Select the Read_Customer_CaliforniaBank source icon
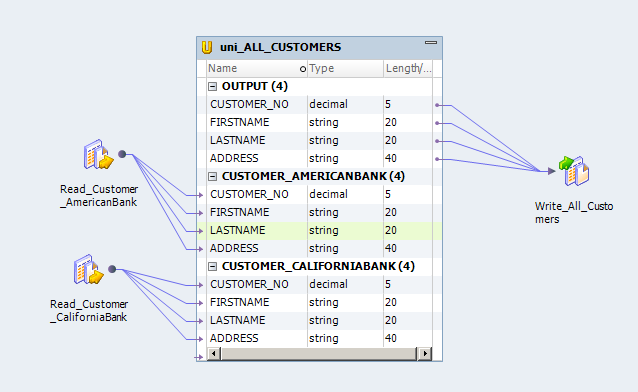Screen dimensions: 638x392 click(x=89, y=269)
